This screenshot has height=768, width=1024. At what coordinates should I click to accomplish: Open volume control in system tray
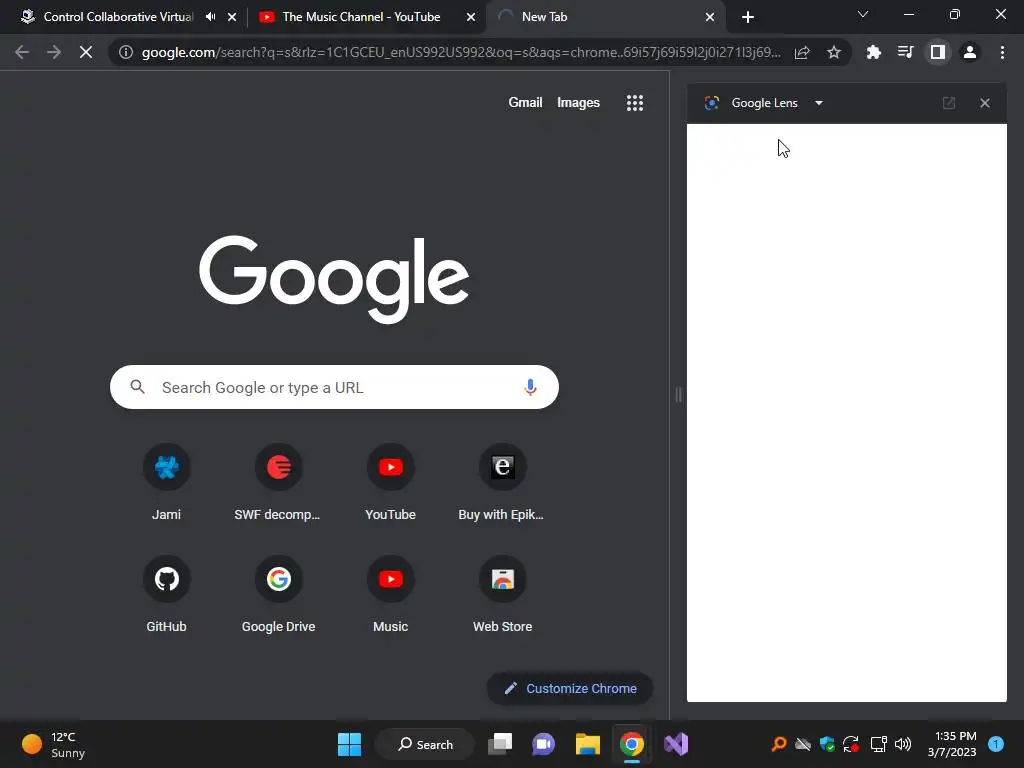[x=903, y=744]
